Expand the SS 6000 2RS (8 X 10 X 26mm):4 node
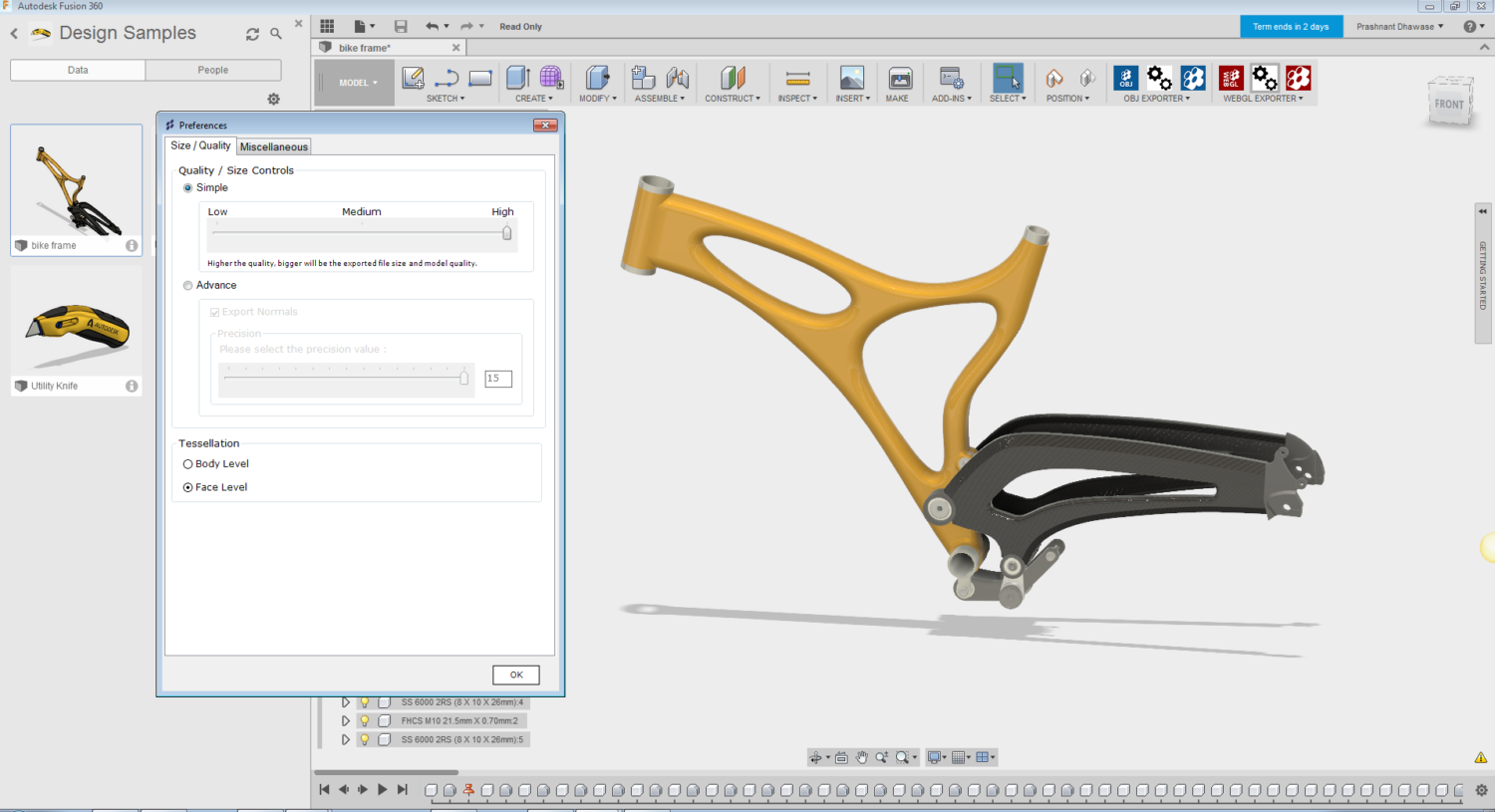Image resolution: width=1495 pixels, height=812 pixels. [x=346, y=701]
